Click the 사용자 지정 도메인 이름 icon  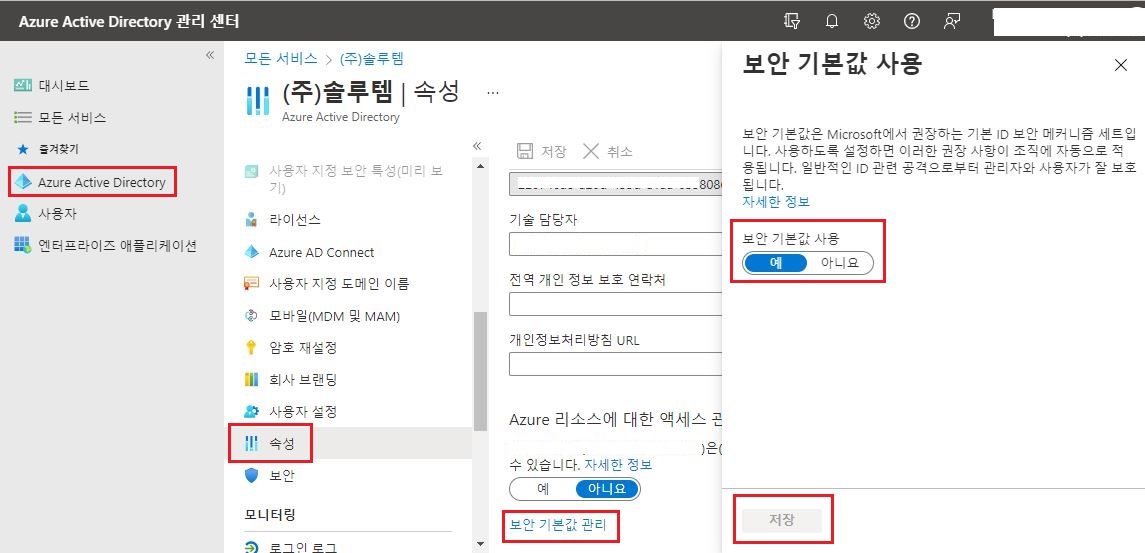(x=251, y=283)
